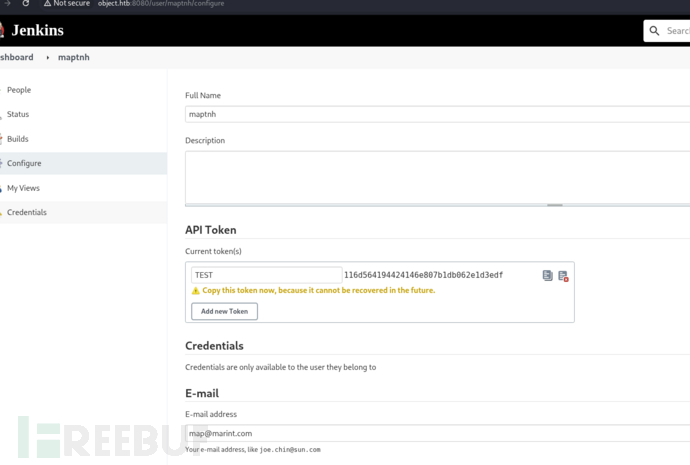Click the TEST token name field

pyautogui.click(x=266, y=275)
